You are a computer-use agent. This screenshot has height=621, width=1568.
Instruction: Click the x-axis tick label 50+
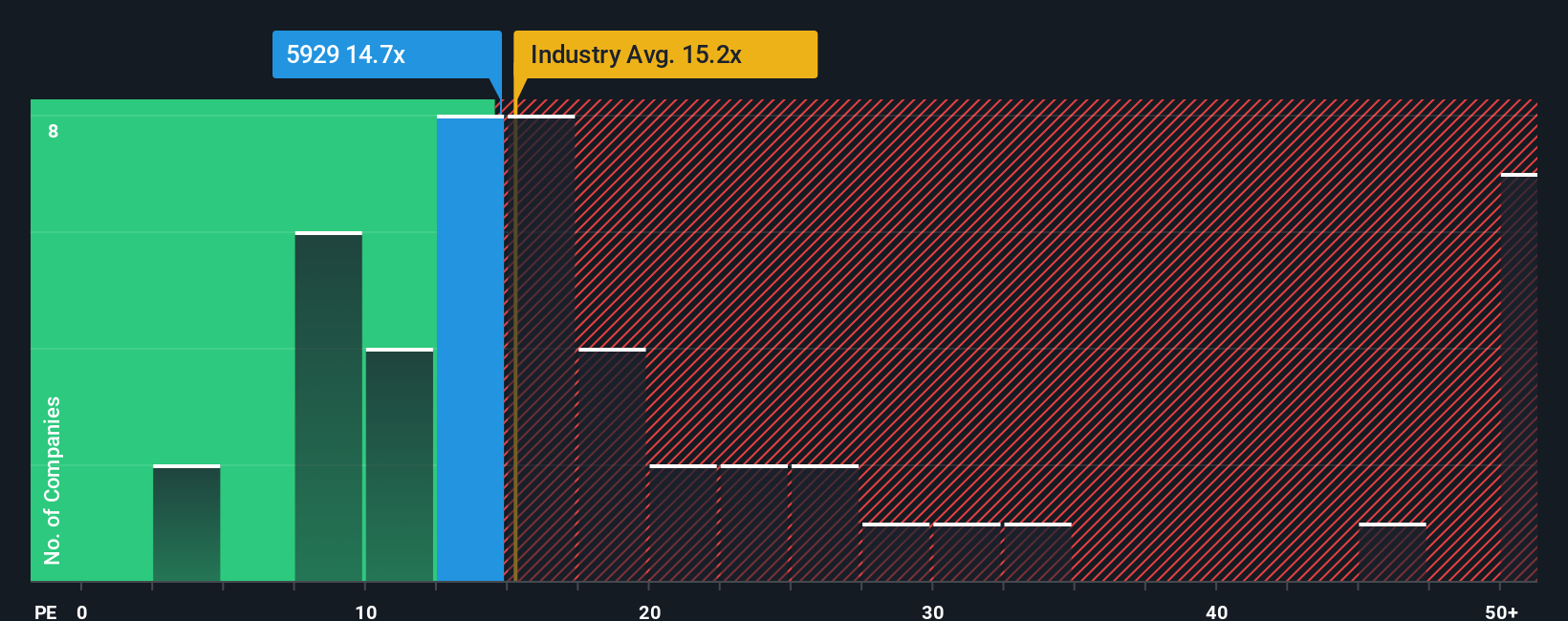coord(1502,611)
